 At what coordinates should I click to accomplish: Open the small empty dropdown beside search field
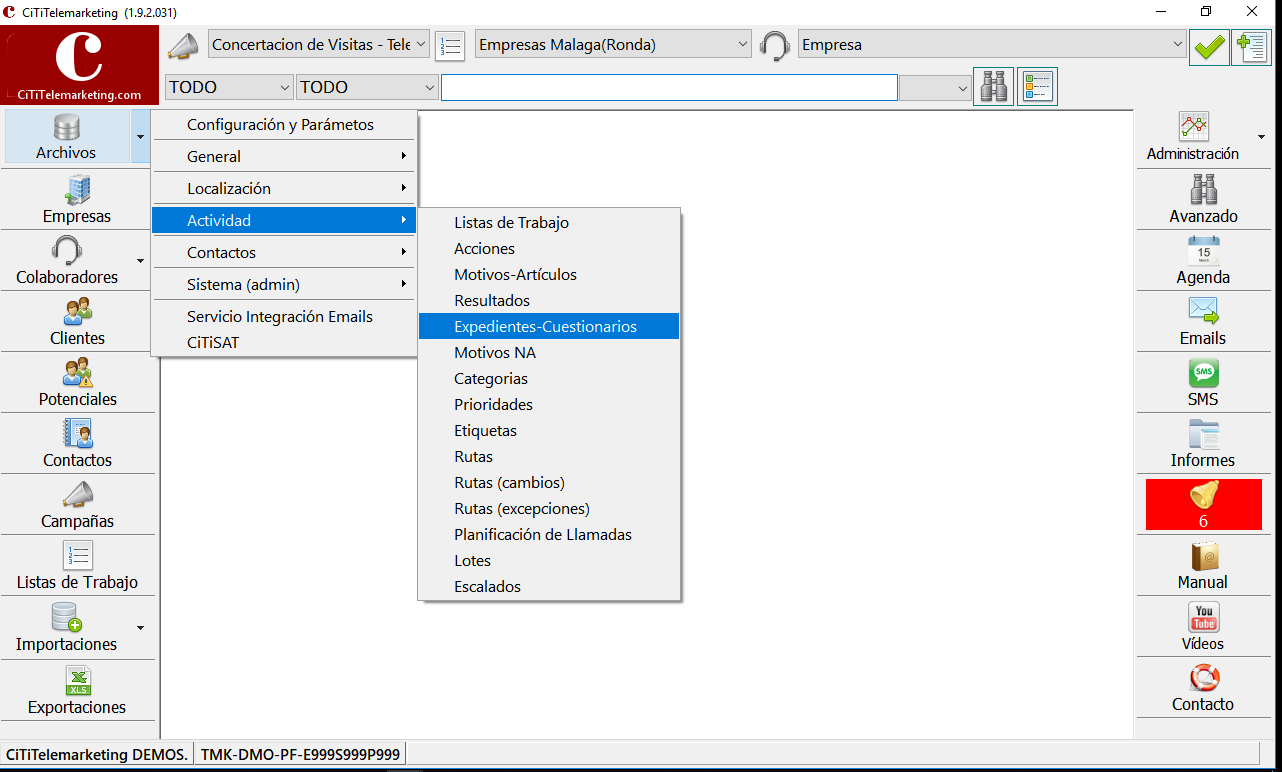pos(935,87)
